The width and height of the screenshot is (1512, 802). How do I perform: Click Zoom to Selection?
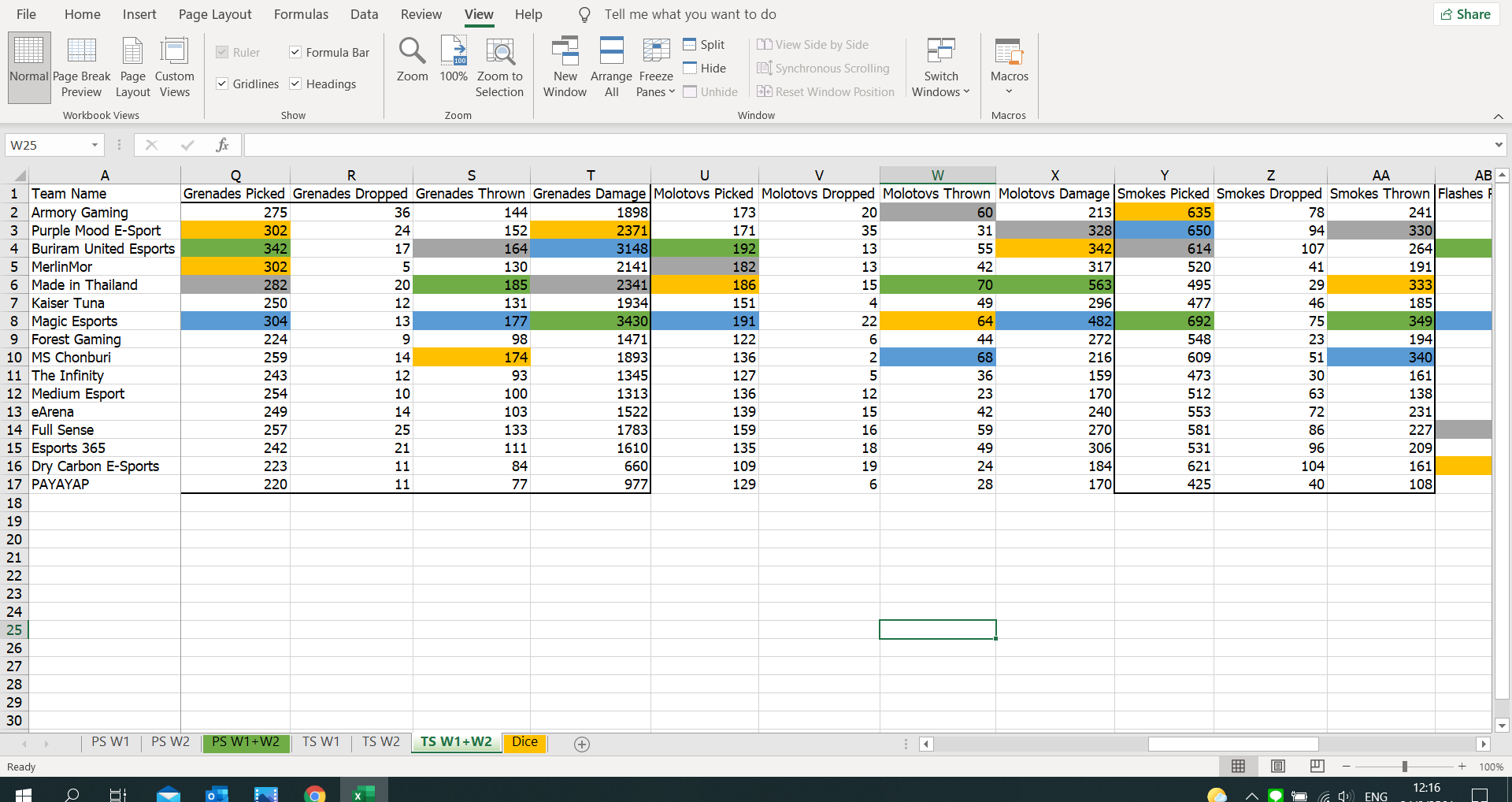click(499, 68)
